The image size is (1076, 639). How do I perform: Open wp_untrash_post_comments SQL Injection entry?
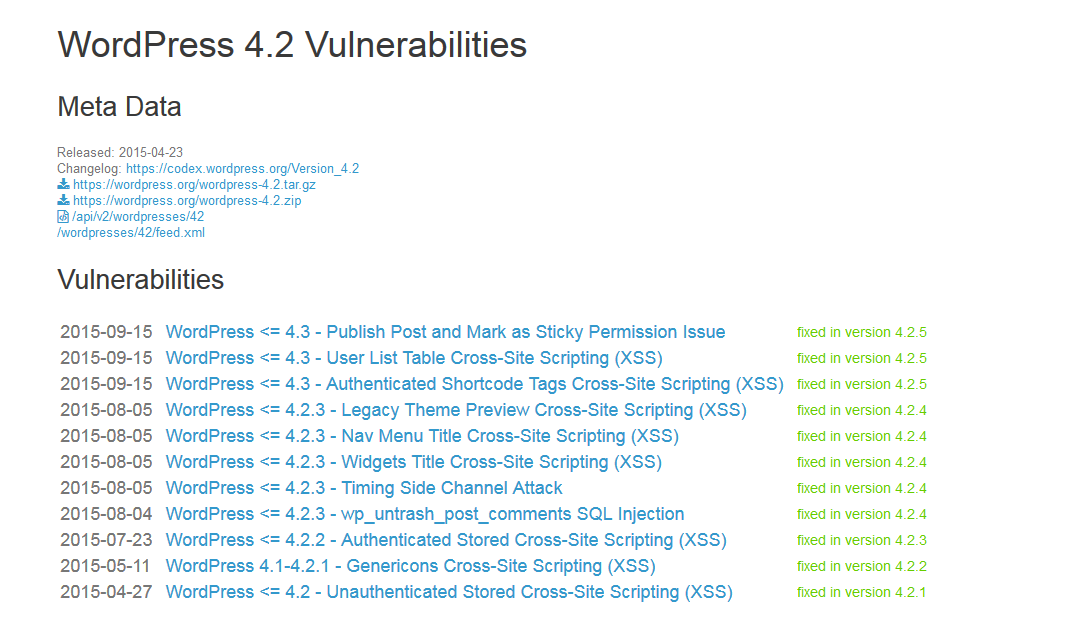tap(425, 514)
